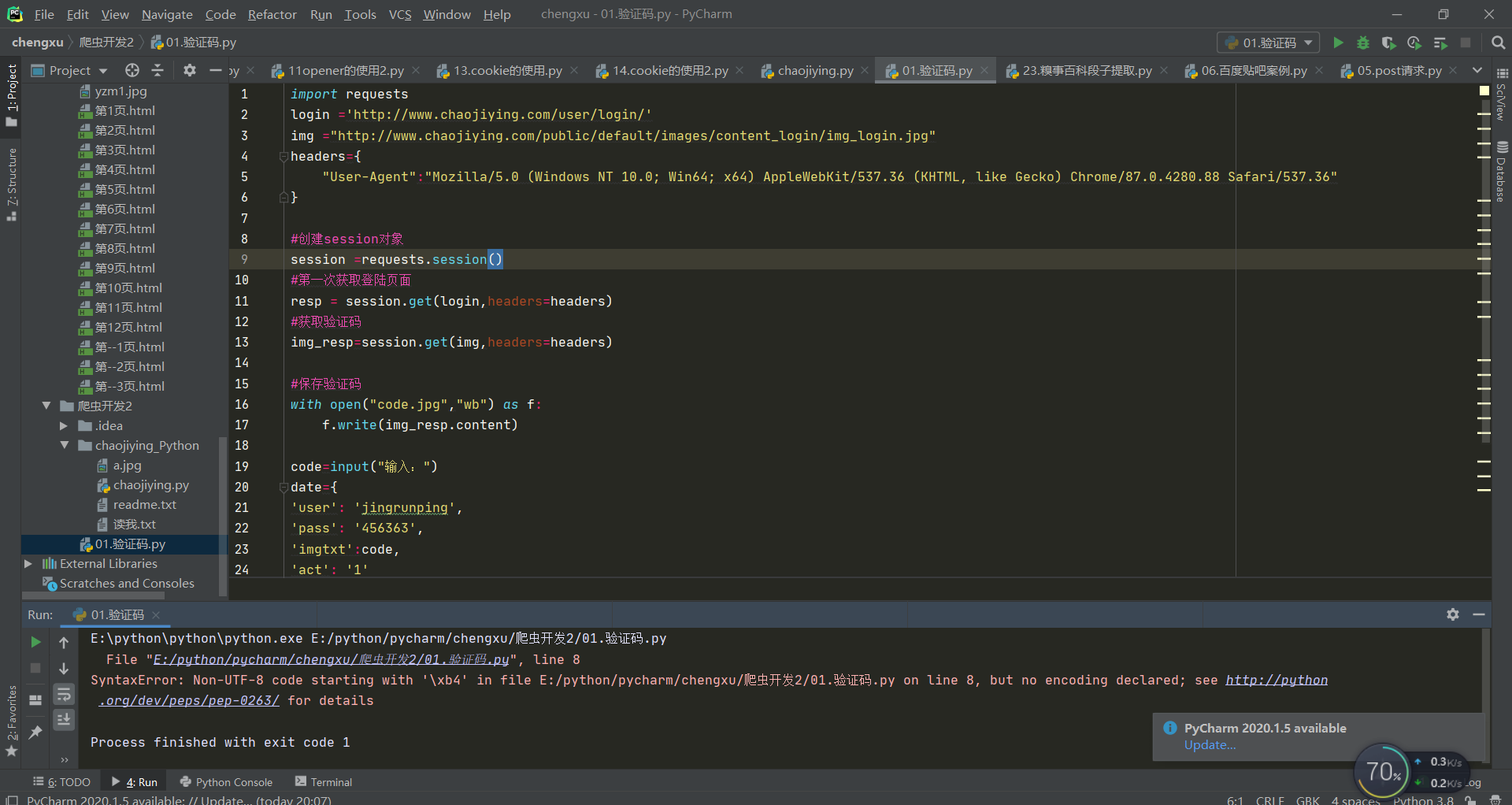Screen dimensions: 1512x805
Task: Fold the headers dictionary at line 4
Action: coord(283,156)
